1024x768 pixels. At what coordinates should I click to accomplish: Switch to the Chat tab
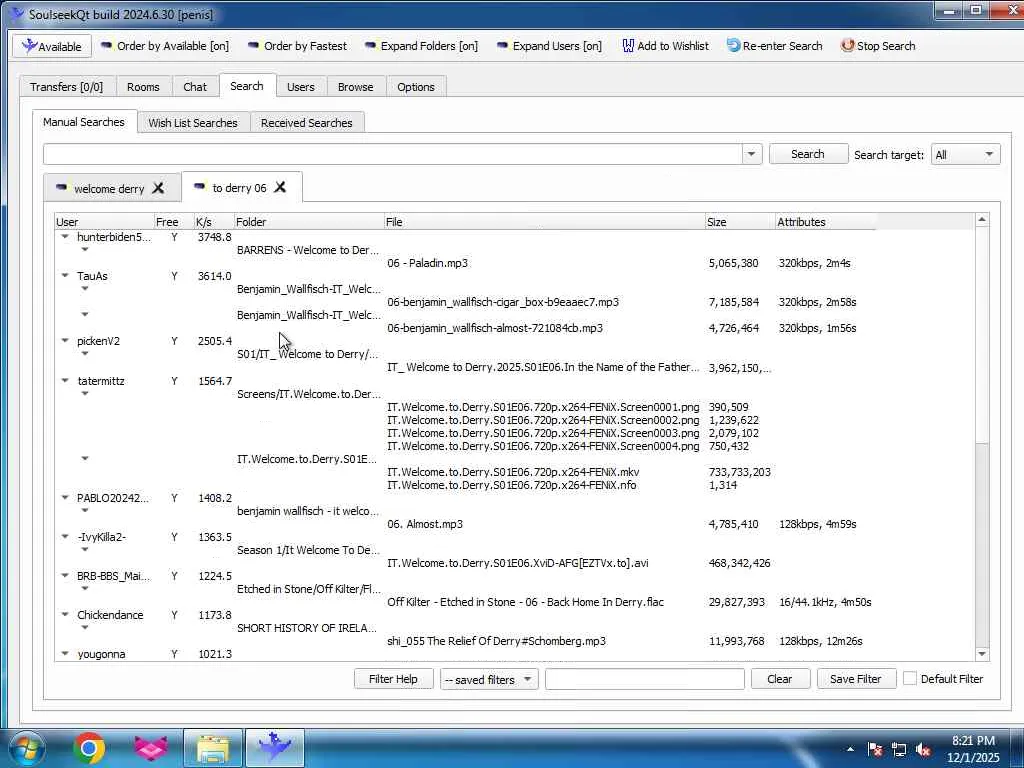[195, 87]
